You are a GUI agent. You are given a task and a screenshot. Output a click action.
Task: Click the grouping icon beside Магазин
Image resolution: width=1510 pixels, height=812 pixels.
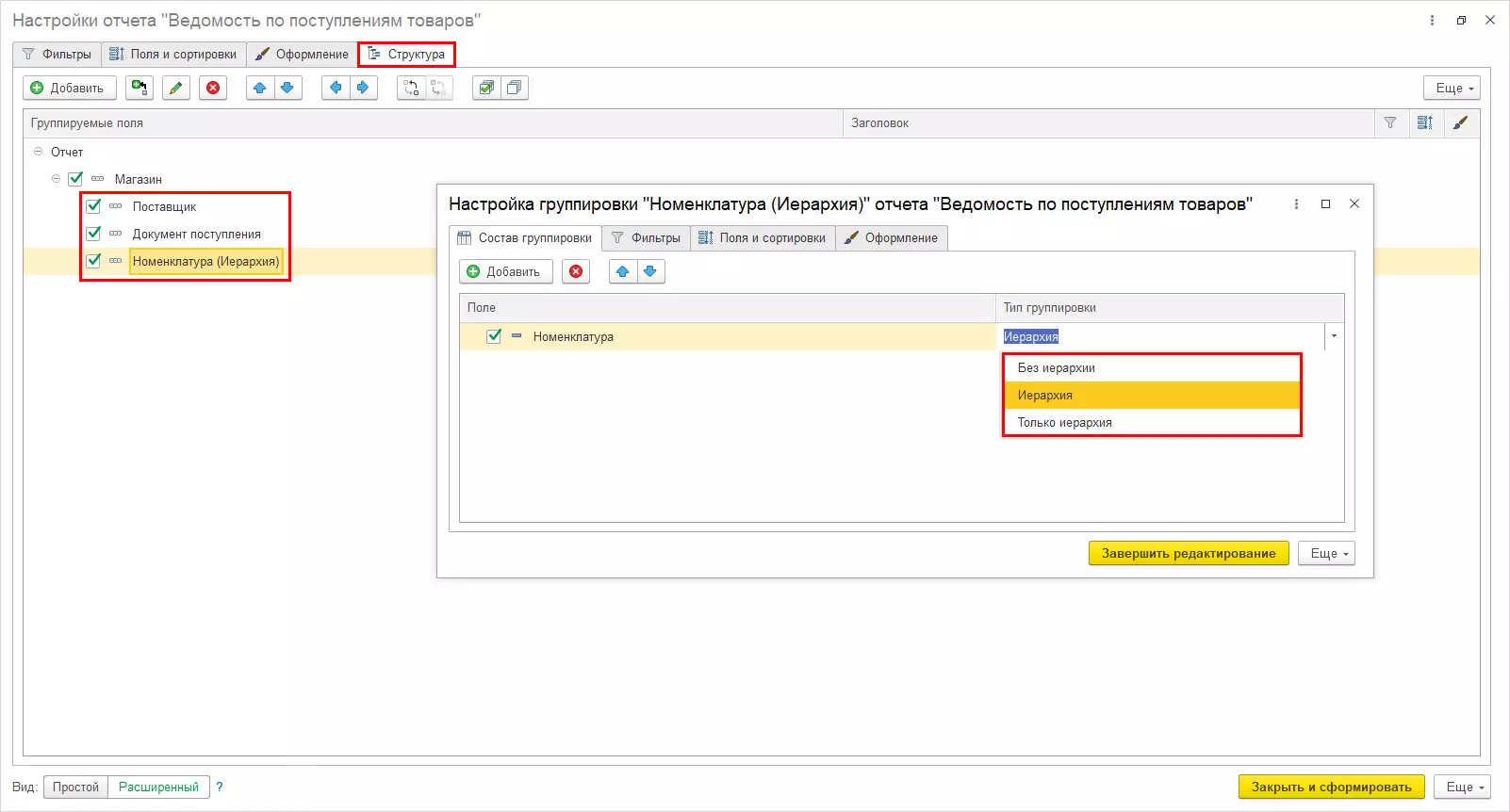pos(97,179)
